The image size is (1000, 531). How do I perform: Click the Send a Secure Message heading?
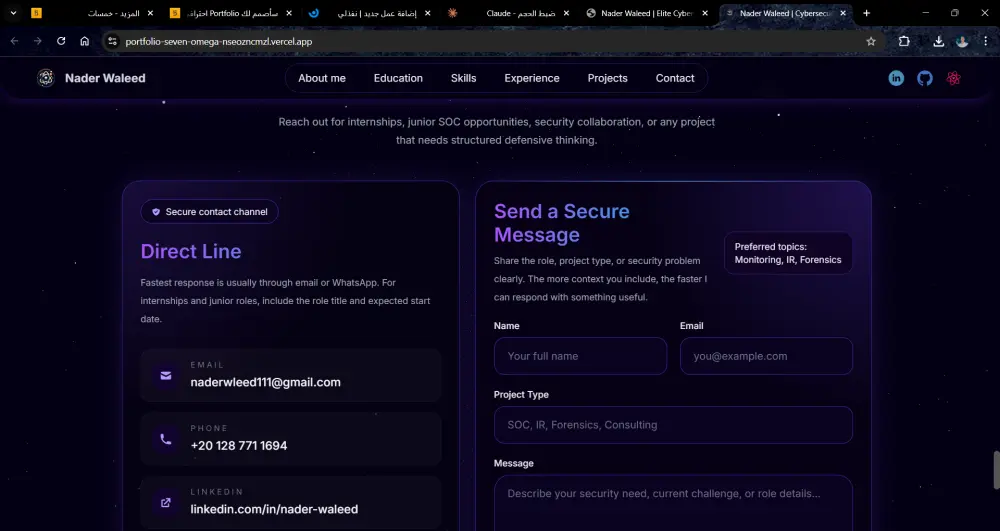tap(561, 222)
